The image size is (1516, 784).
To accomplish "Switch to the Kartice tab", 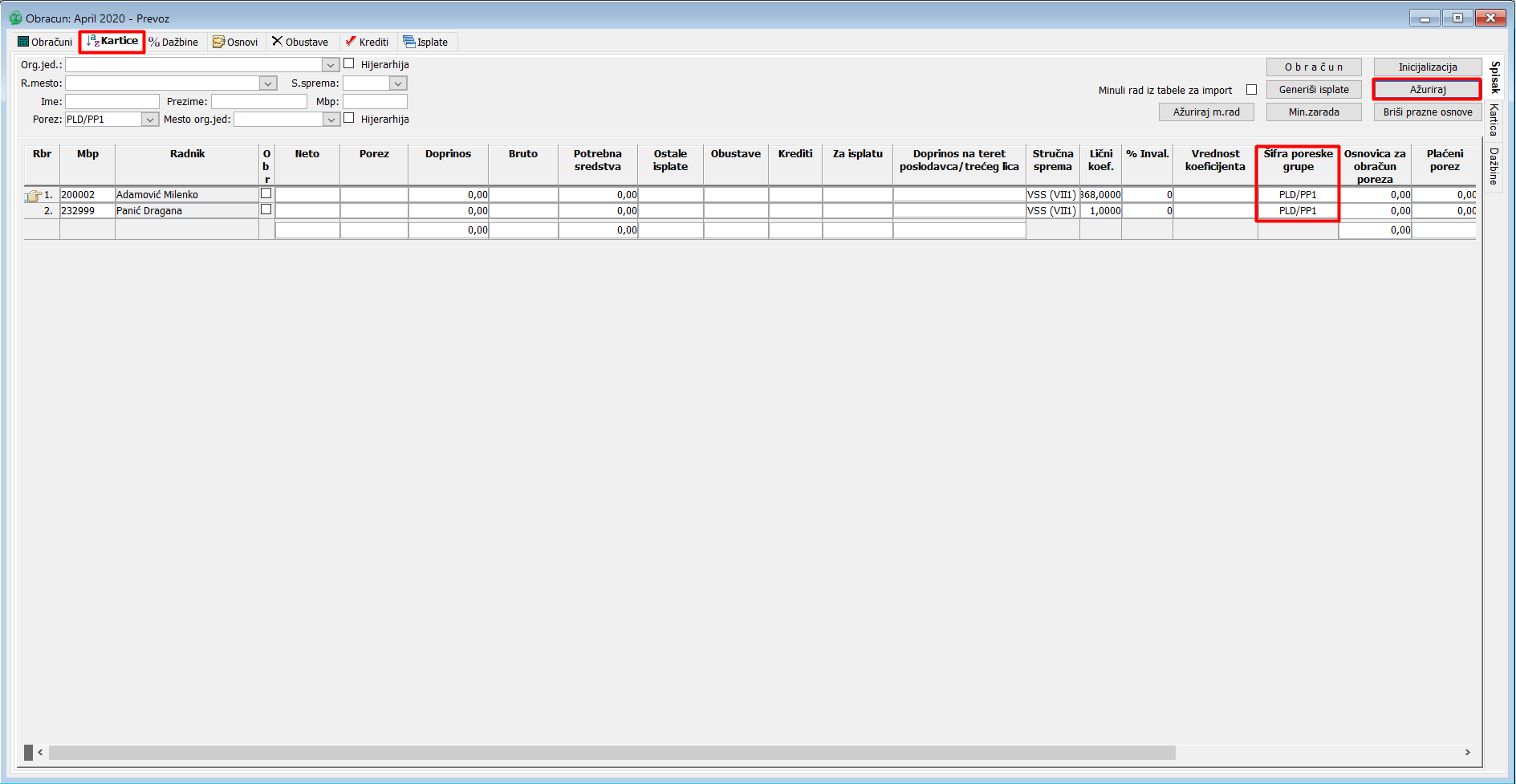I will tap(112, 41).
